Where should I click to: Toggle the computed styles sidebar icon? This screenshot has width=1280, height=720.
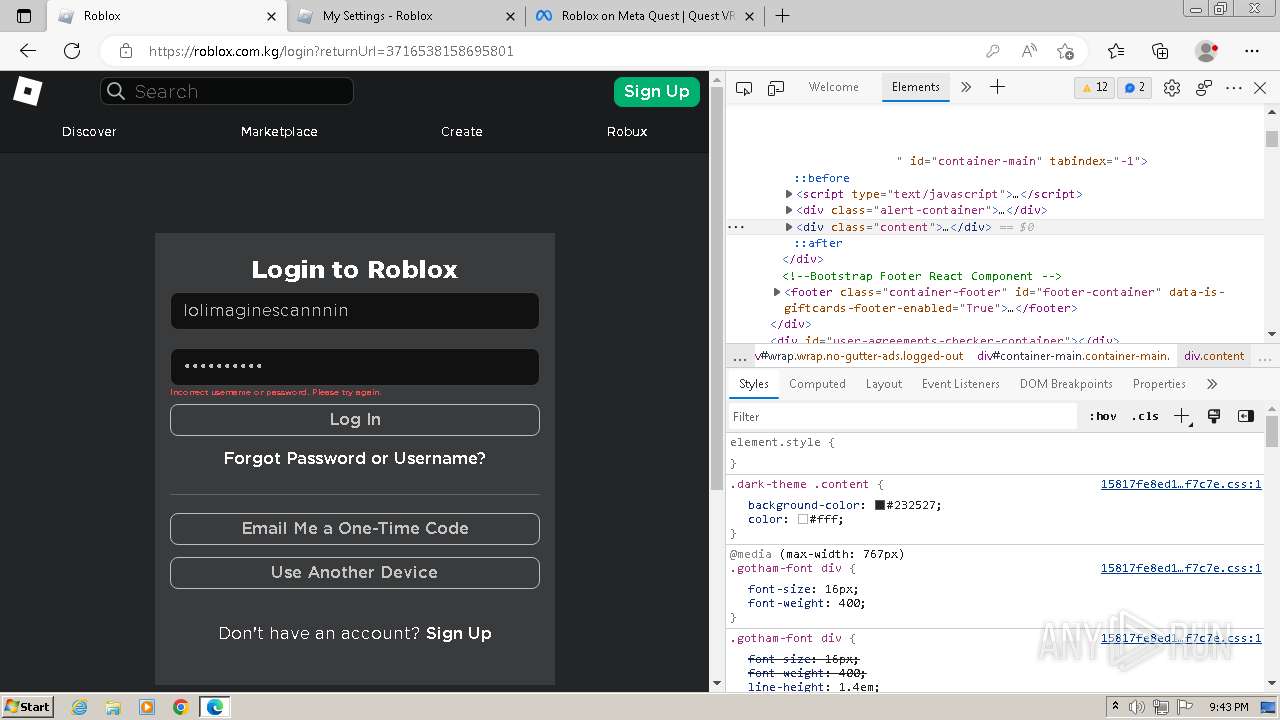(1246, 416)
